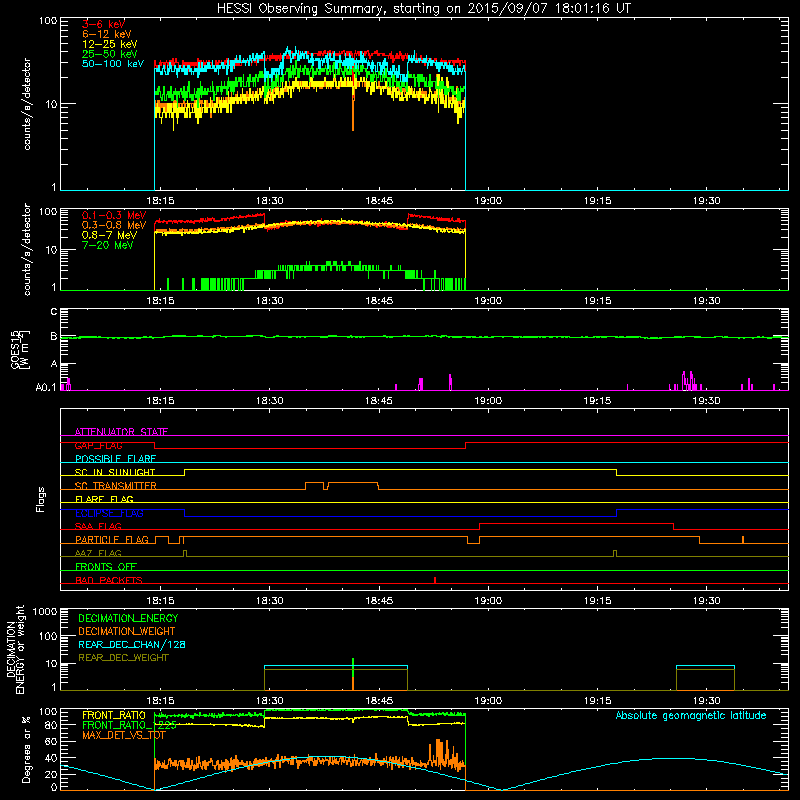The height and width of the screenshot is (800, 800).
Task: Click the Absolute geomagnetic latitude label
Action: point(691,716)
